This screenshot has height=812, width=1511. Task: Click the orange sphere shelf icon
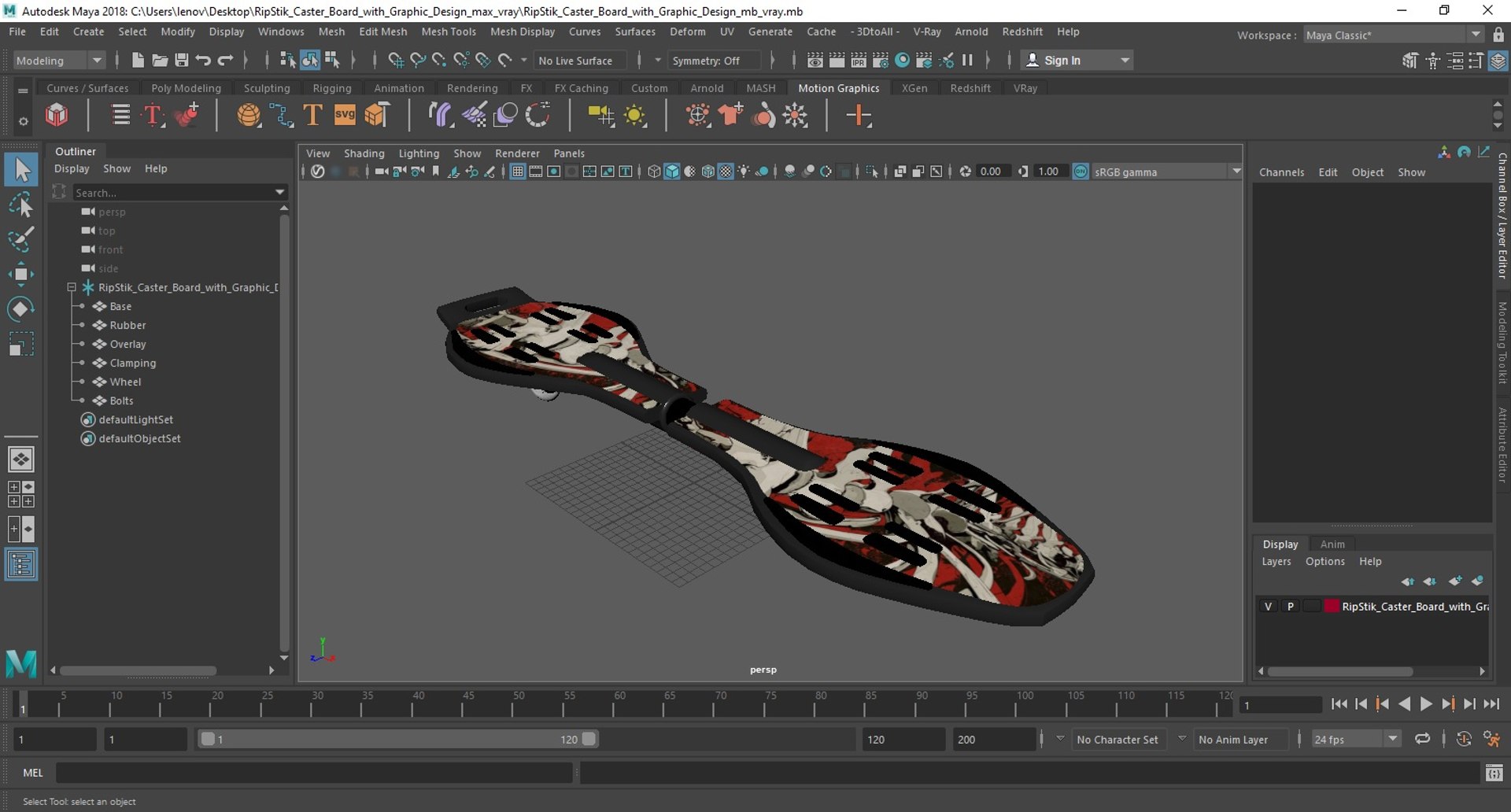coord(249,116)
